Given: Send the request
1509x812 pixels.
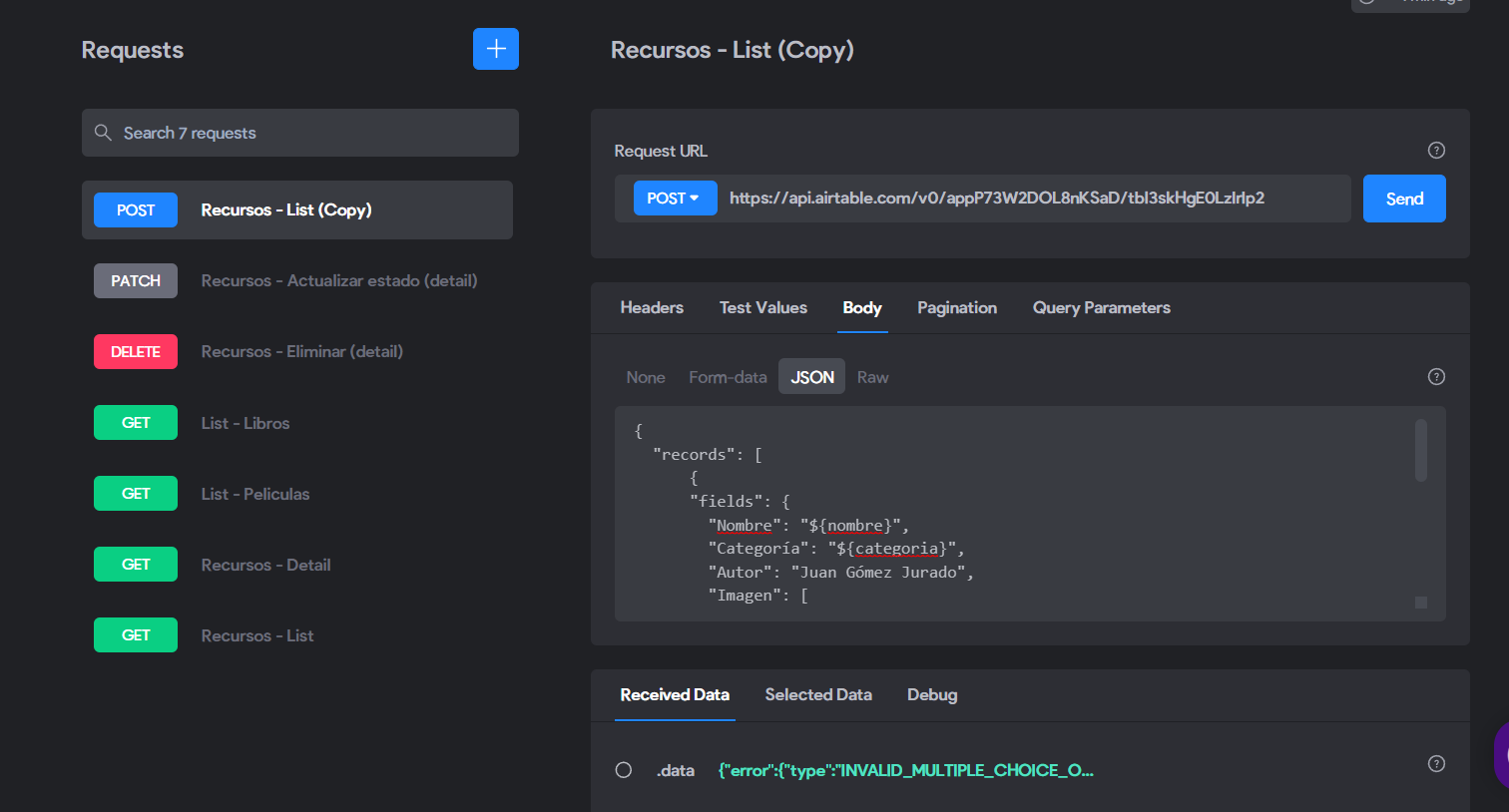Looking at the screenshot, I should 1404,199.
